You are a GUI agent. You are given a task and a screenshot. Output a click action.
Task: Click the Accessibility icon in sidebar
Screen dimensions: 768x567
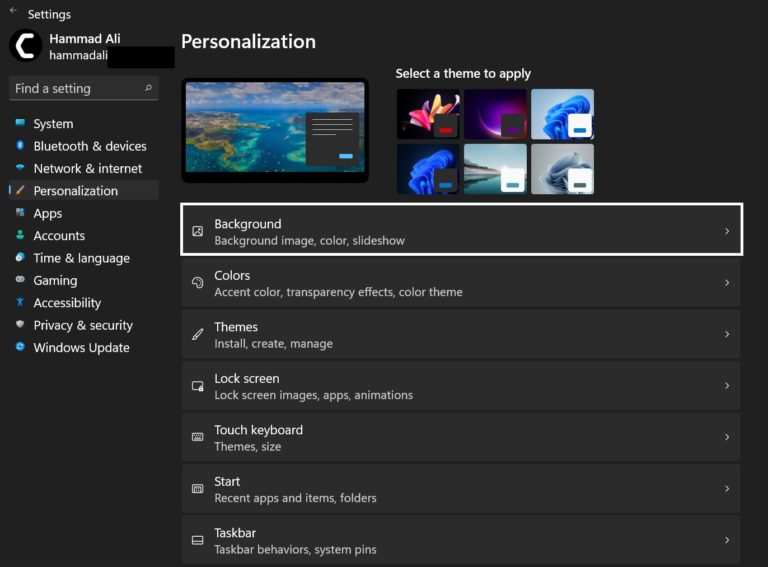coord(20,302)
